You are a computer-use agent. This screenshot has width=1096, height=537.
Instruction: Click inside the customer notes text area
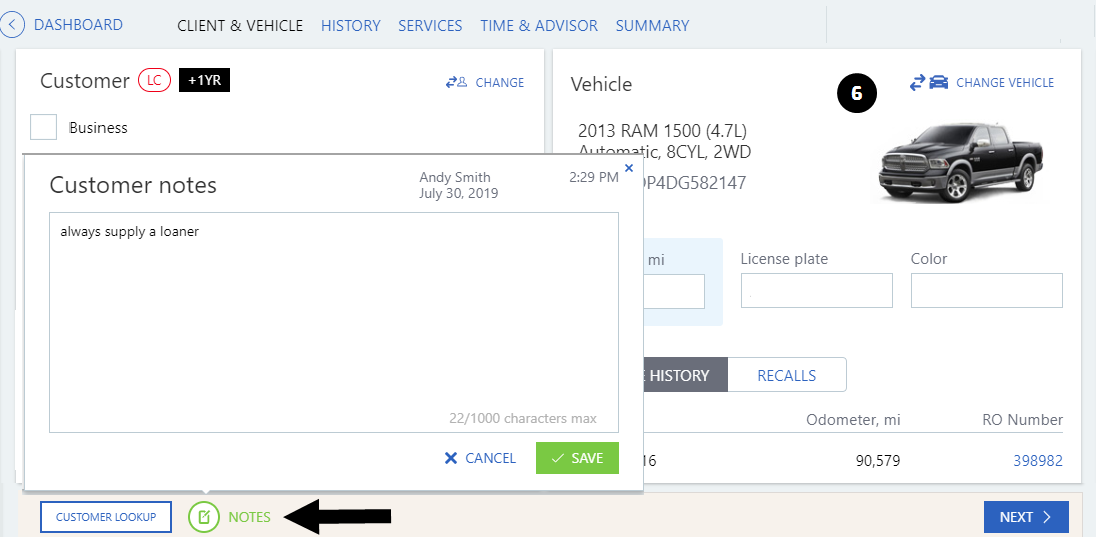point(333,322)
